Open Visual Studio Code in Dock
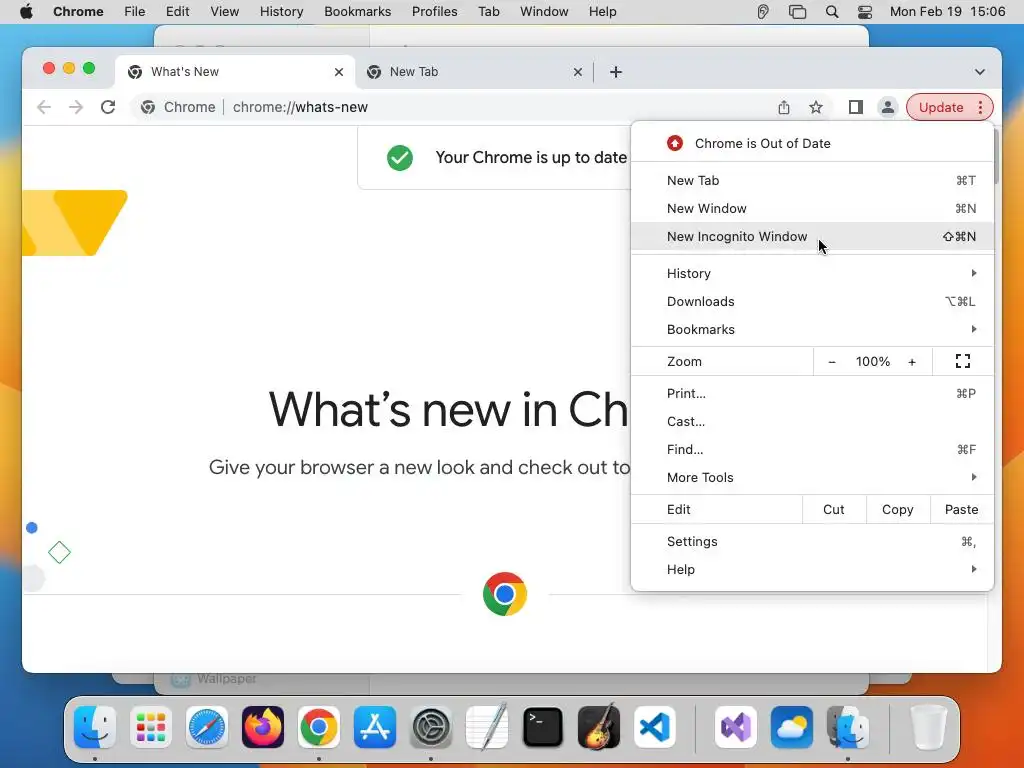Viewport: 1024px width, 768px height. tap(655, 727)
